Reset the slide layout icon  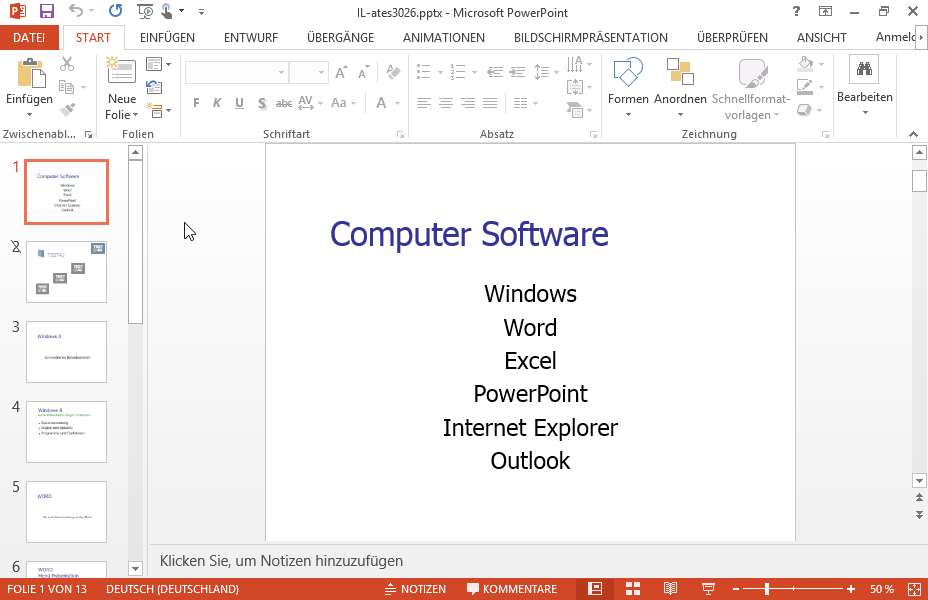point(154,88)
